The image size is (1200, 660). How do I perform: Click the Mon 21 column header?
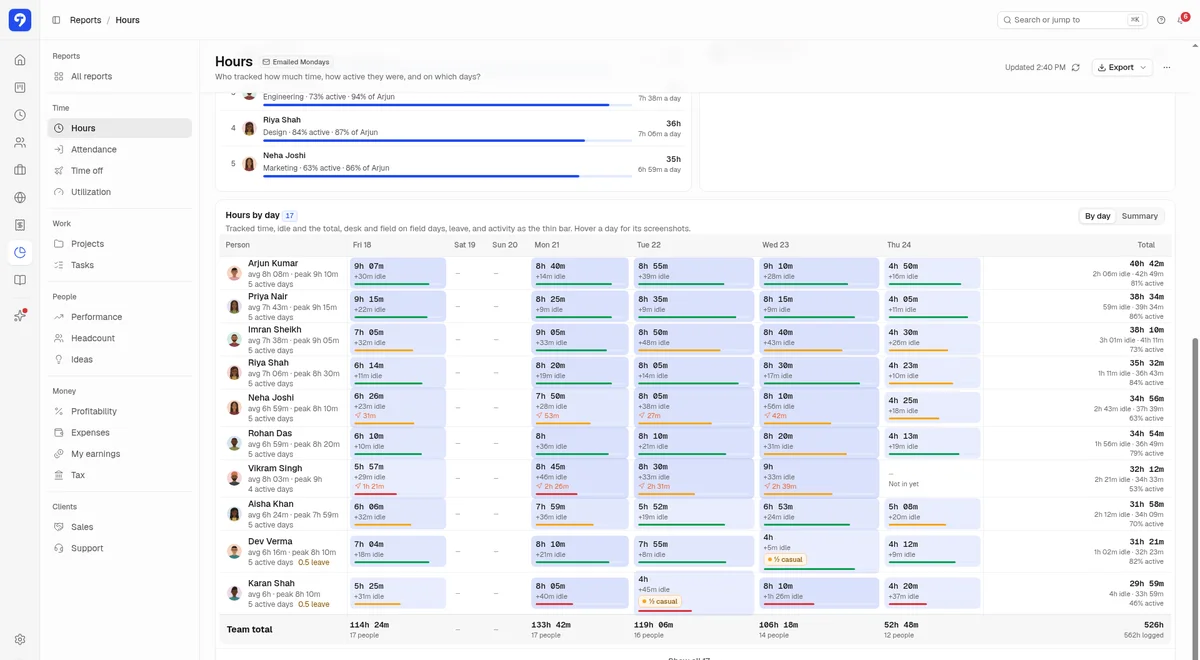coord(547,245)
